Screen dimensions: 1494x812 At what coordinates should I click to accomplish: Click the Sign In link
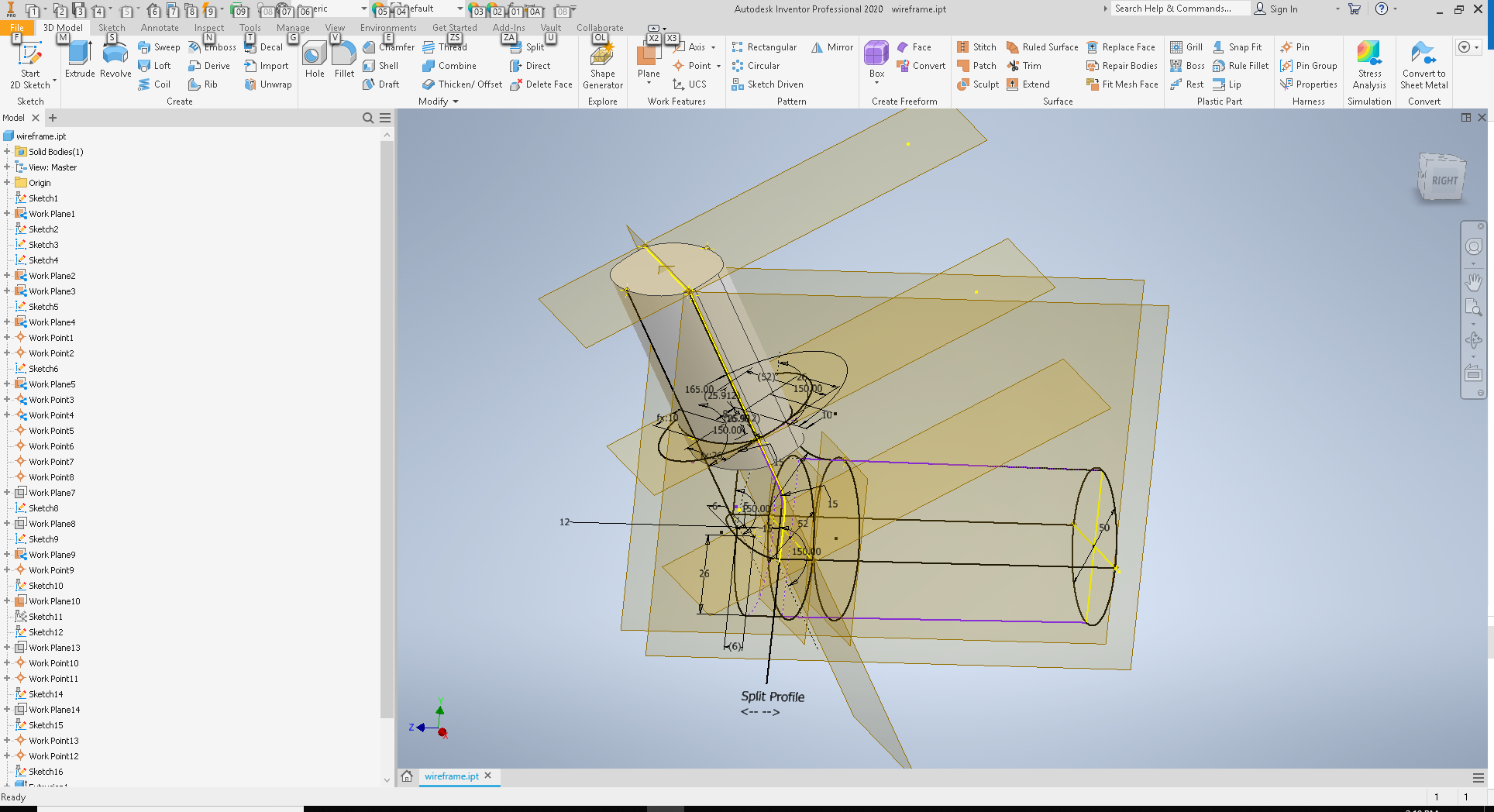tap(1282, 9)
